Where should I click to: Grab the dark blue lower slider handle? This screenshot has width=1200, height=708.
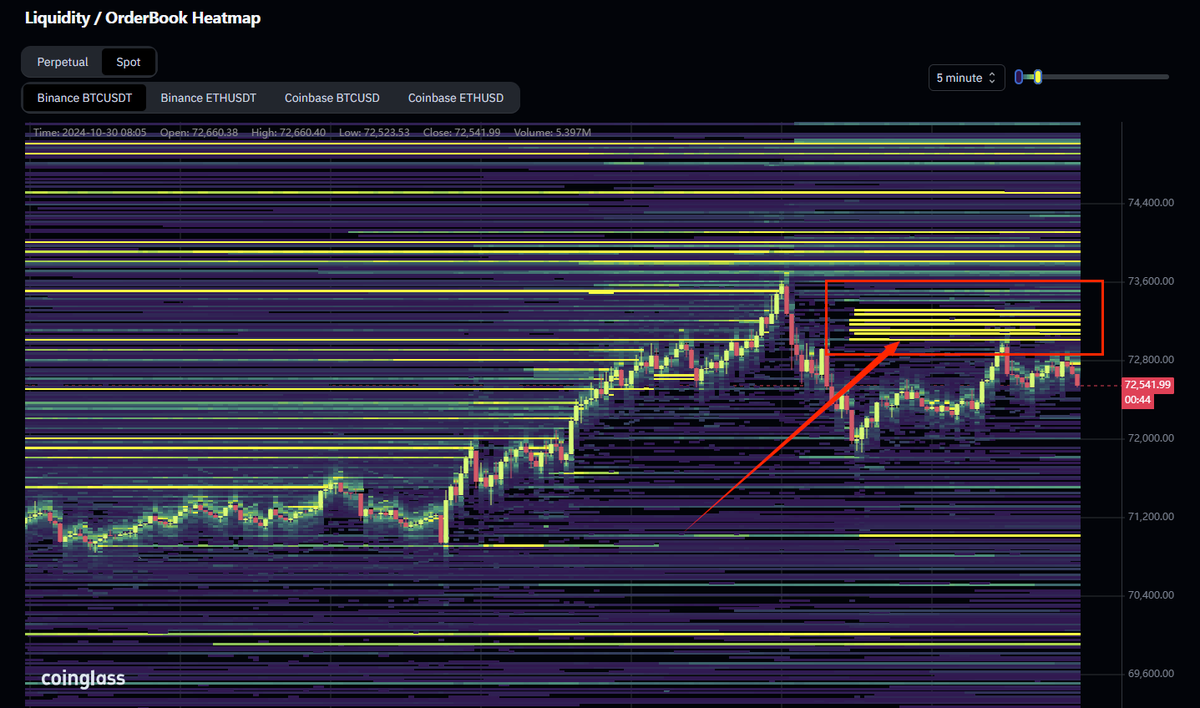(x=1019, y=77)
